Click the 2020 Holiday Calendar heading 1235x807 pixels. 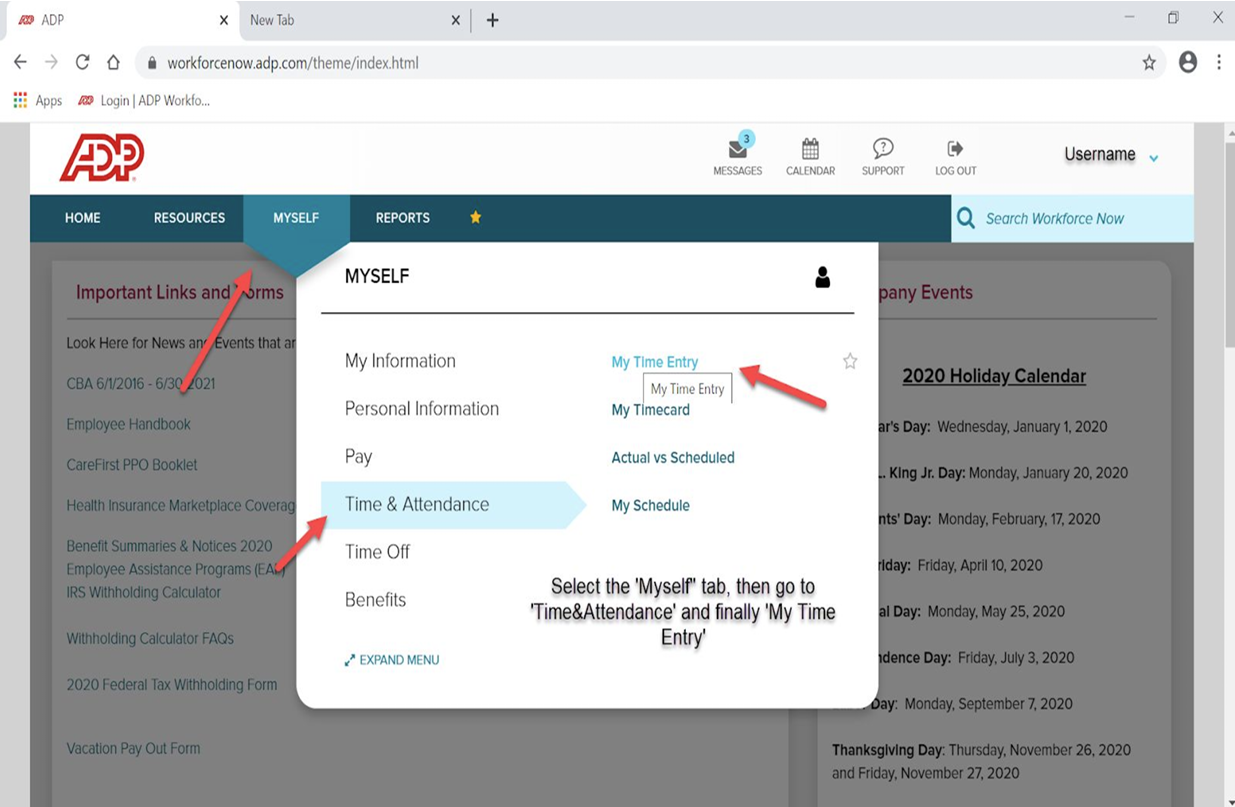pyautogui.click(x=994, y=376)
